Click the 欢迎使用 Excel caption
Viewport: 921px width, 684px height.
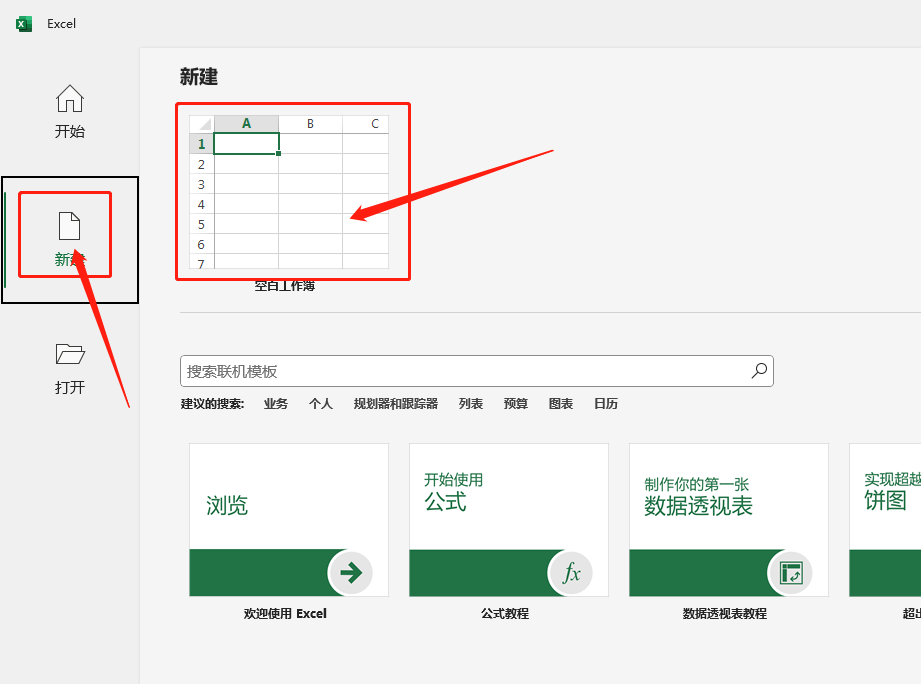coord(285,614)
